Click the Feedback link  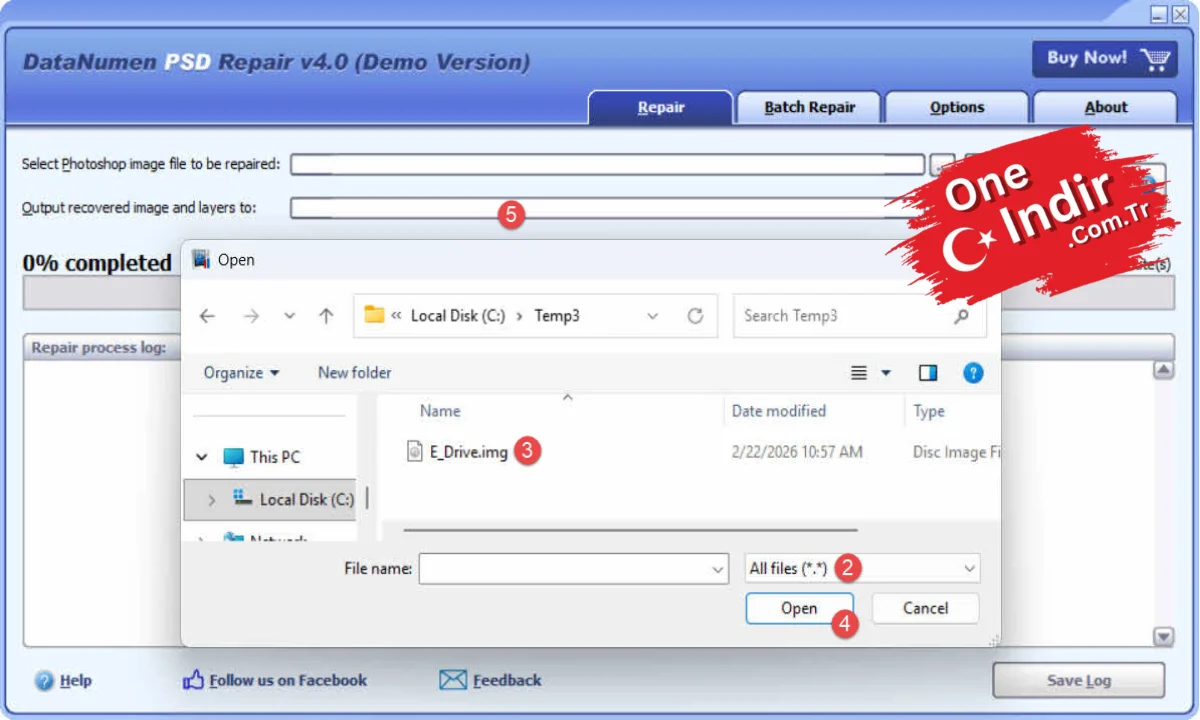pos(507,681)
